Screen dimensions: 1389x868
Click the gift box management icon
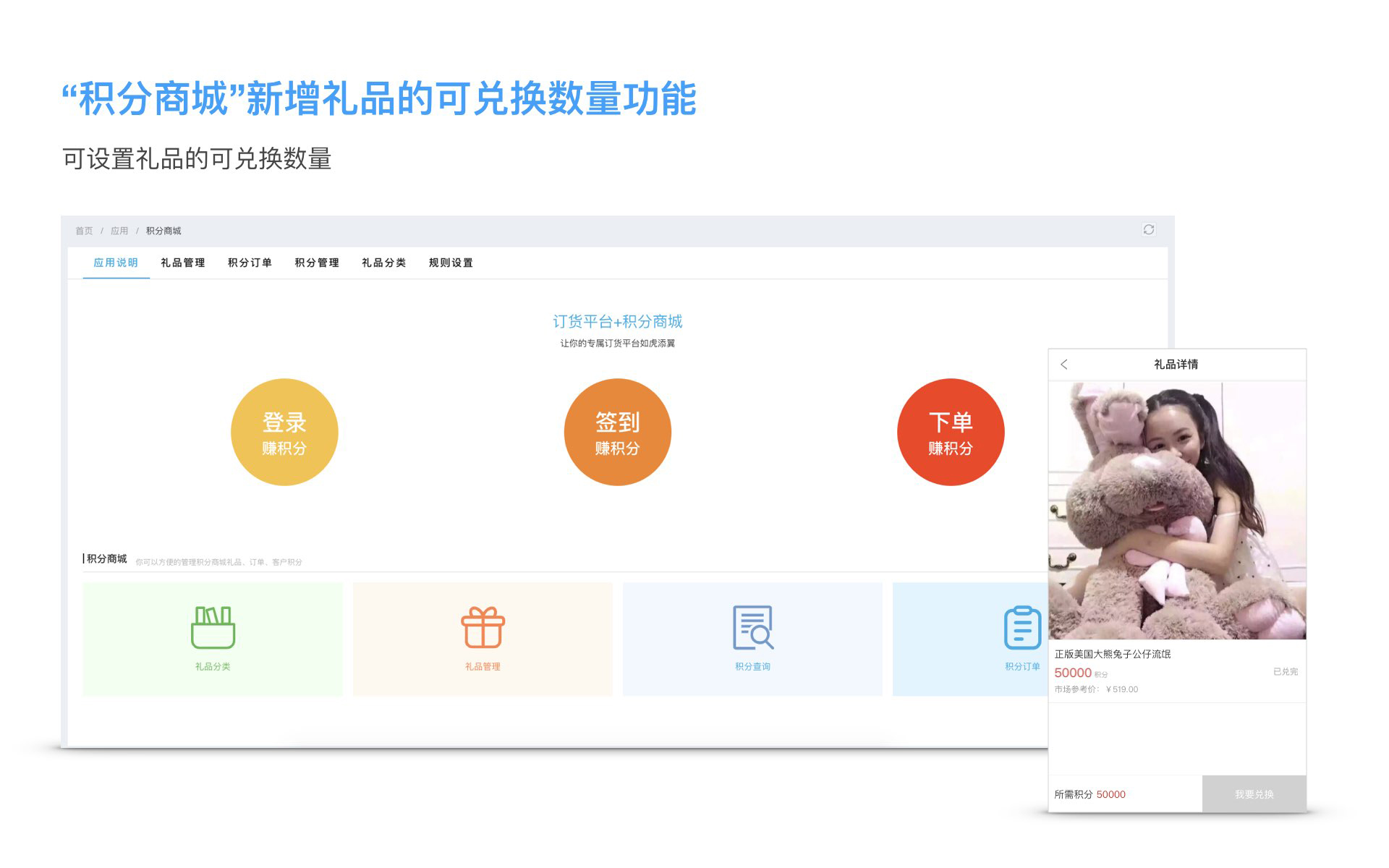point(483,627)
